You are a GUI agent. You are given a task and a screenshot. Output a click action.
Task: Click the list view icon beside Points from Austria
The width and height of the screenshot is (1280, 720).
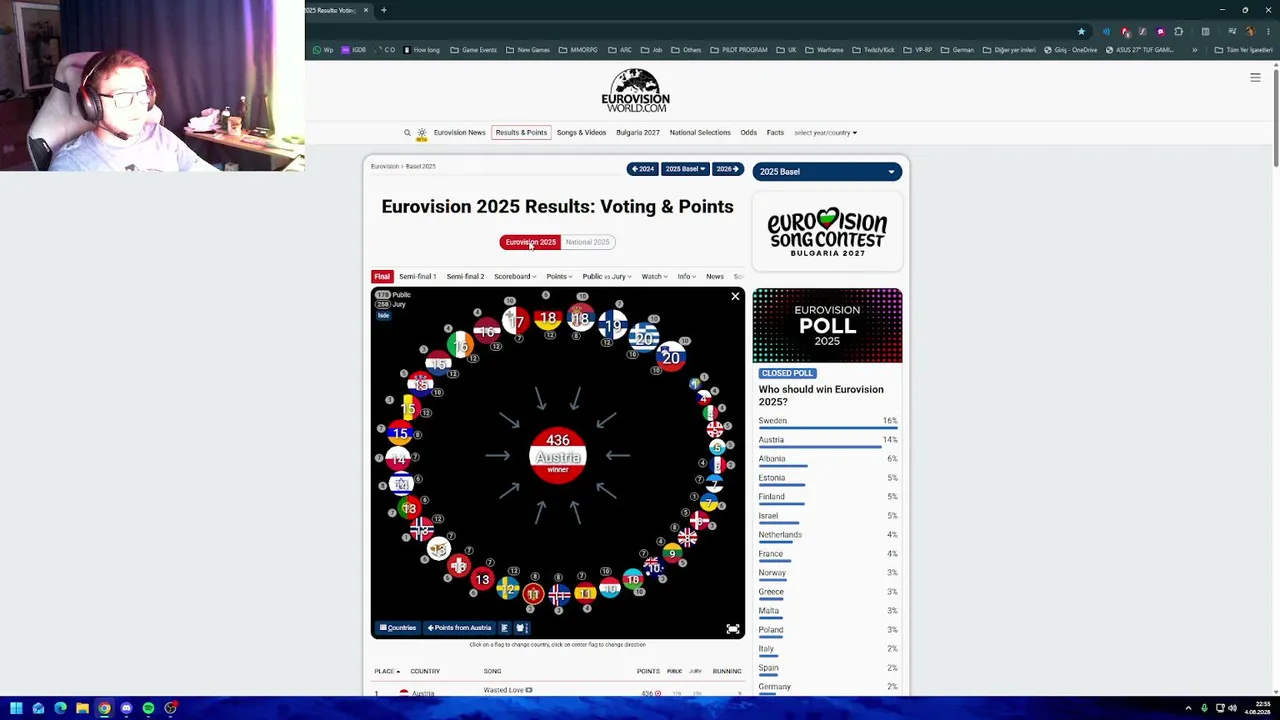click(504, 628)
